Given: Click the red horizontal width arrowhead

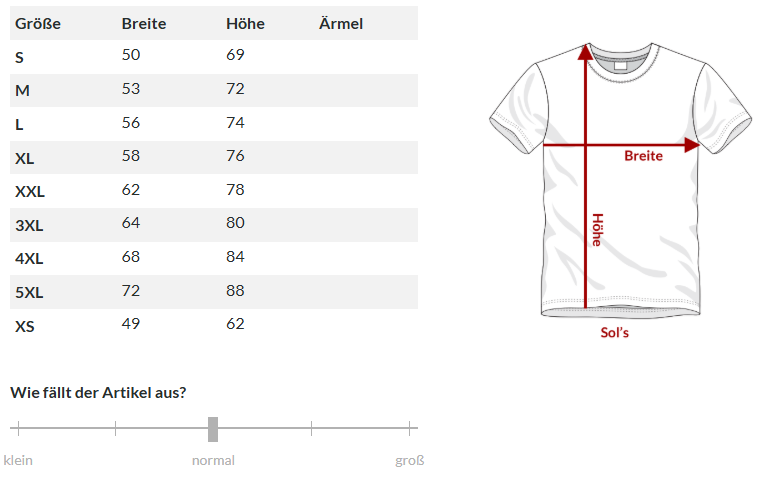Looking at the screenshot, I should [x=691, y=145].
